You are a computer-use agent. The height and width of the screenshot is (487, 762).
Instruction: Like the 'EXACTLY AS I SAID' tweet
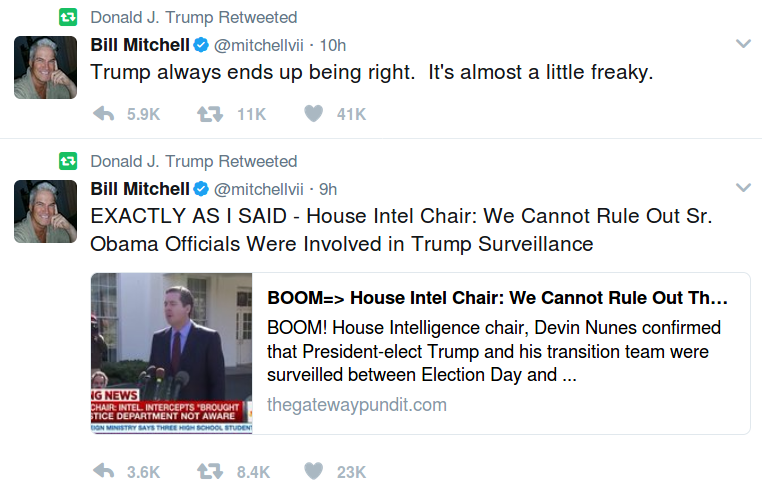tap(313, 471)
